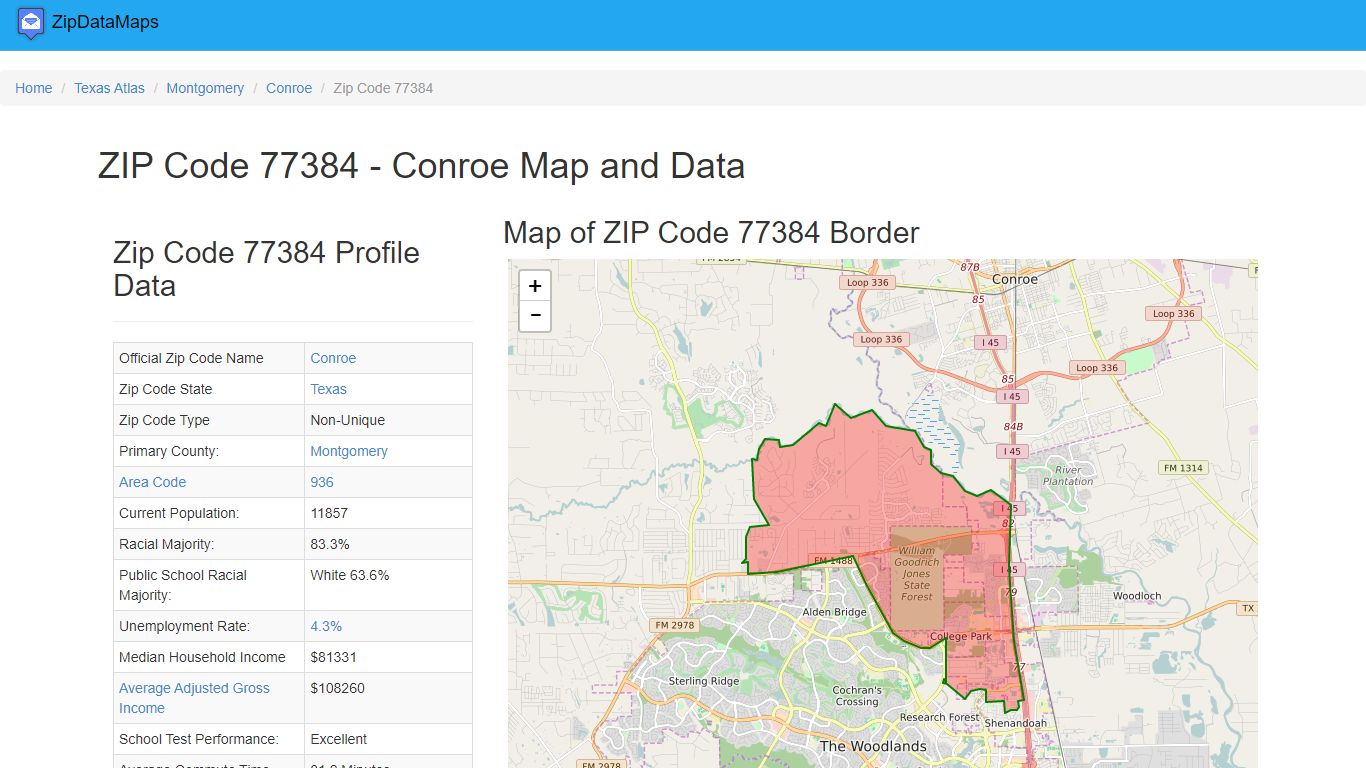Zoom out the map with minus button
The width and height of the screenshot is (1366, 768).
point(535,316)
